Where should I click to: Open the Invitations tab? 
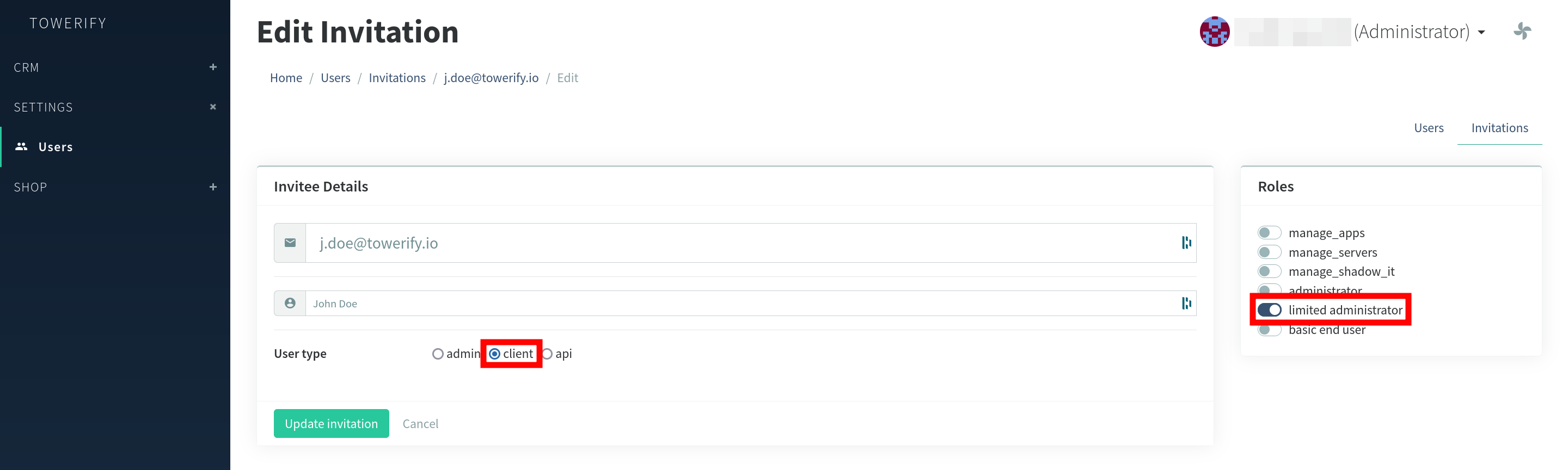(1499, 128)
